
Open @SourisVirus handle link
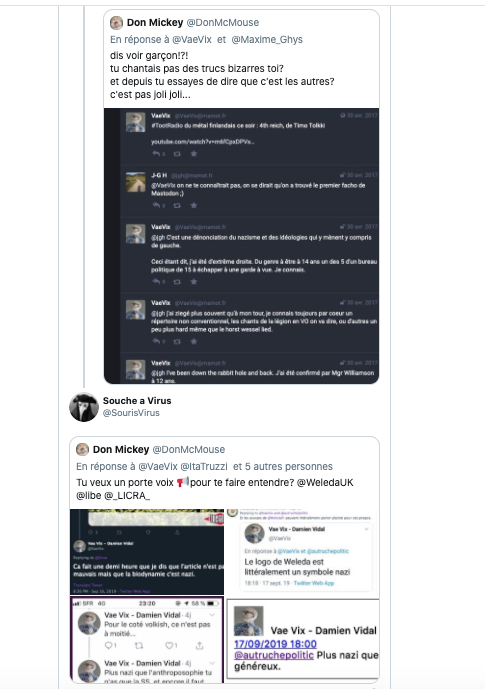coord(131,413)
